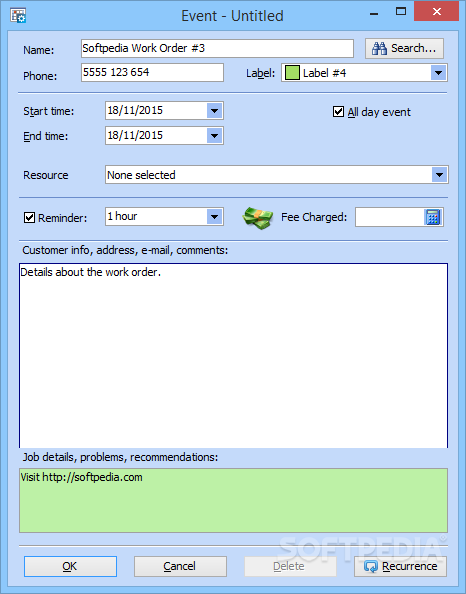Click the Delete button
The height and width of the screenshot is (594, 466).
click(290, 566)
